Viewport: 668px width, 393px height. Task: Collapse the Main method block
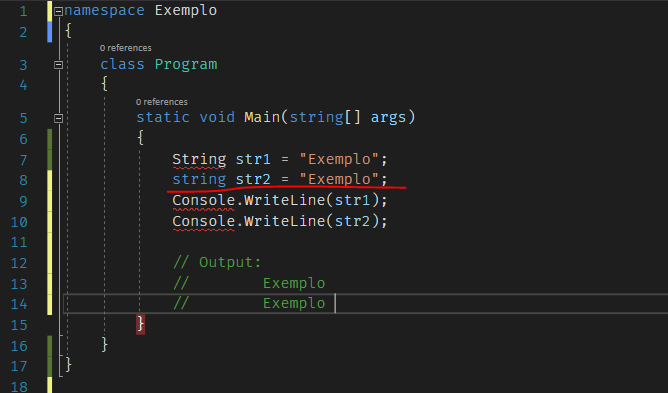coord(59,118)
